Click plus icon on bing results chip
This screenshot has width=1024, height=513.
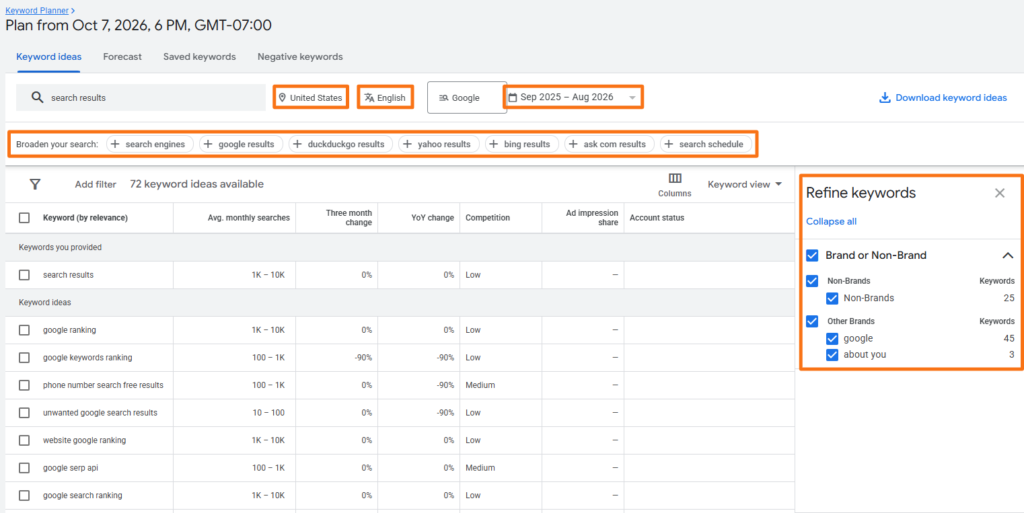[494, 144]
